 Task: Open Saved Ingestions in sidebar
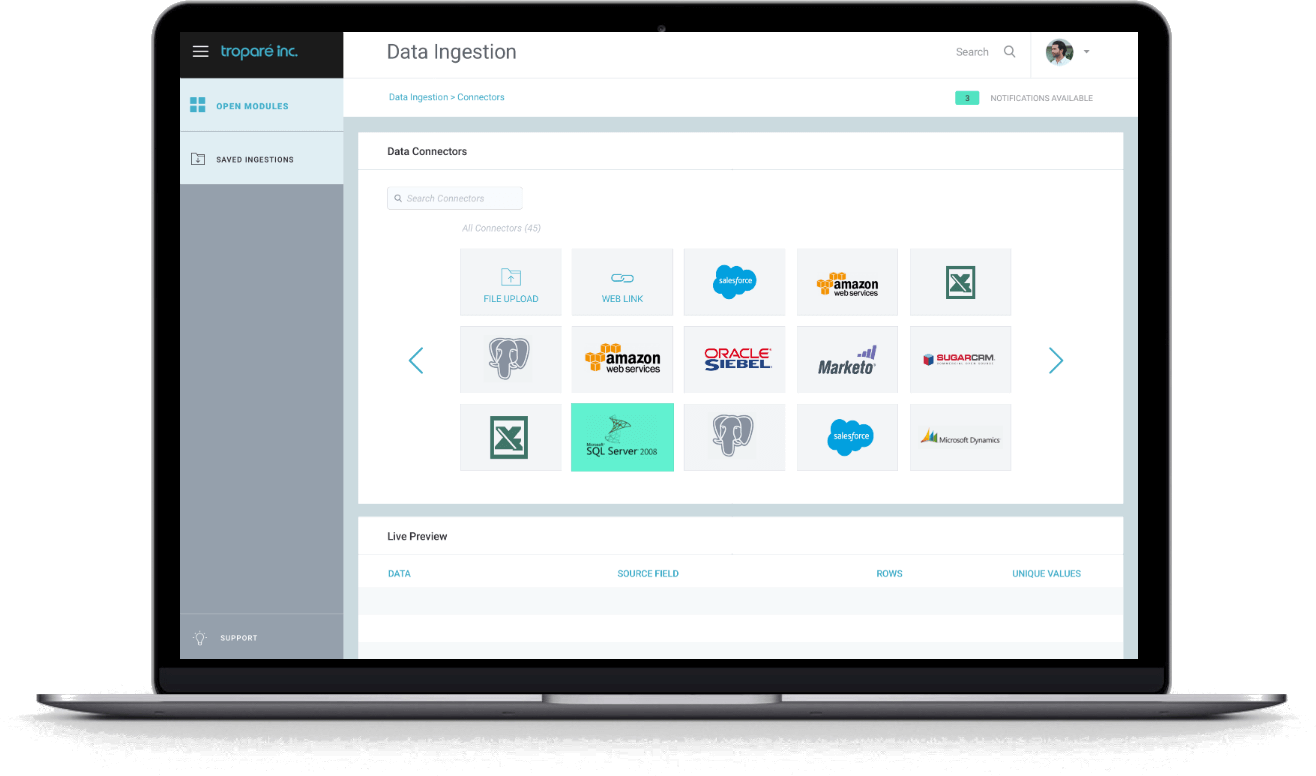pyautogui.click(x=262, y=159)
